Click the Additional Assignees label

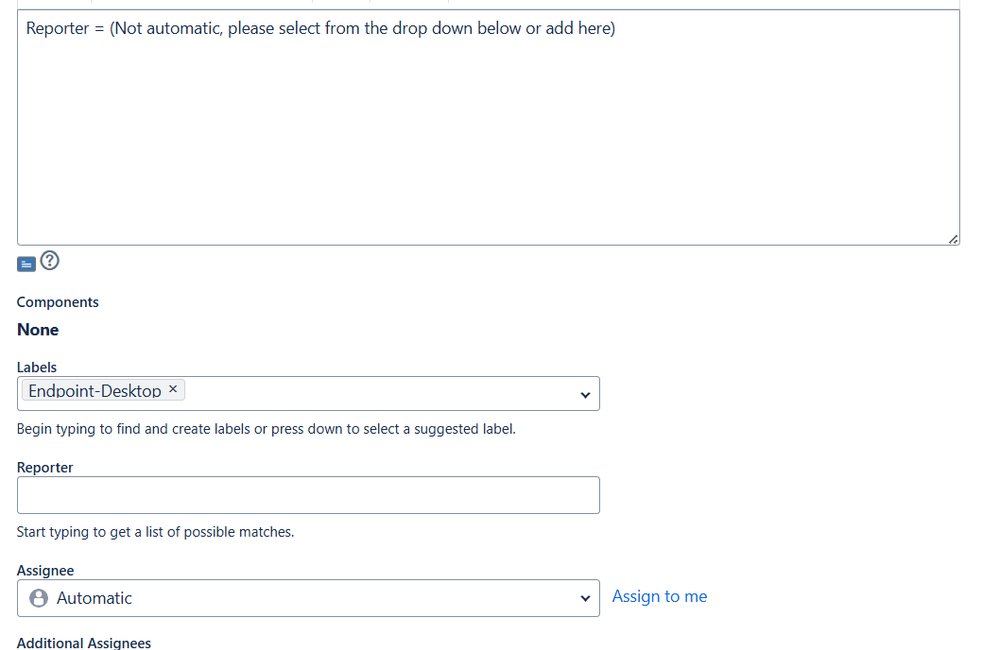84,643
